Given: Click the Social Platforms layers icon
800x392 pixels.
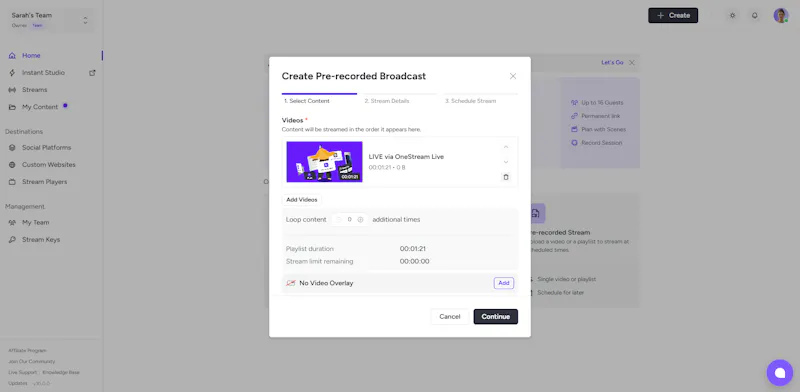Looking at the screenshot, I should [12, 148].
